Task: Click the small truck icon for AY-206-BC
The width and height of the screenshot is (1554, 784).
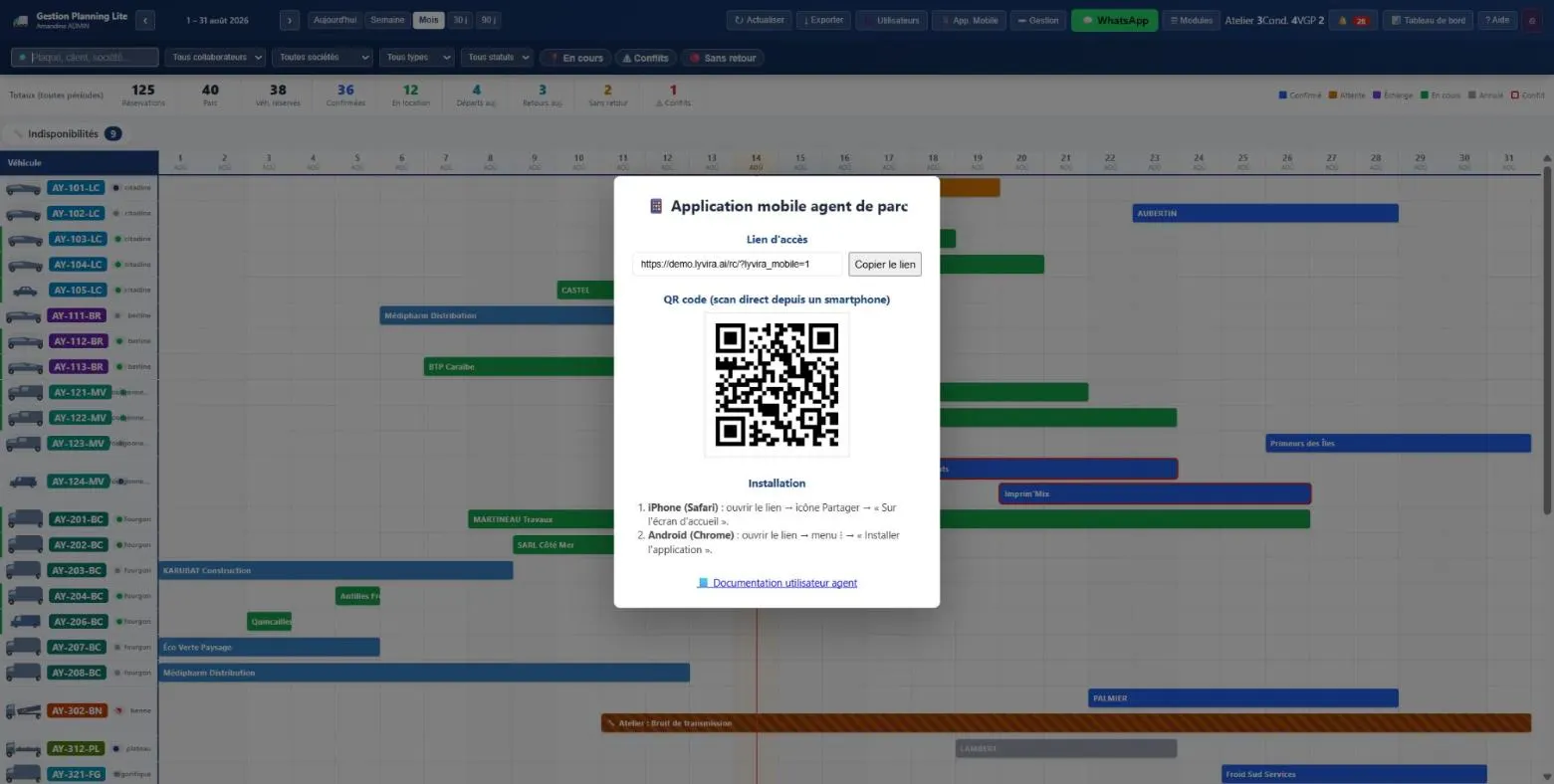Action: [25, 622]
